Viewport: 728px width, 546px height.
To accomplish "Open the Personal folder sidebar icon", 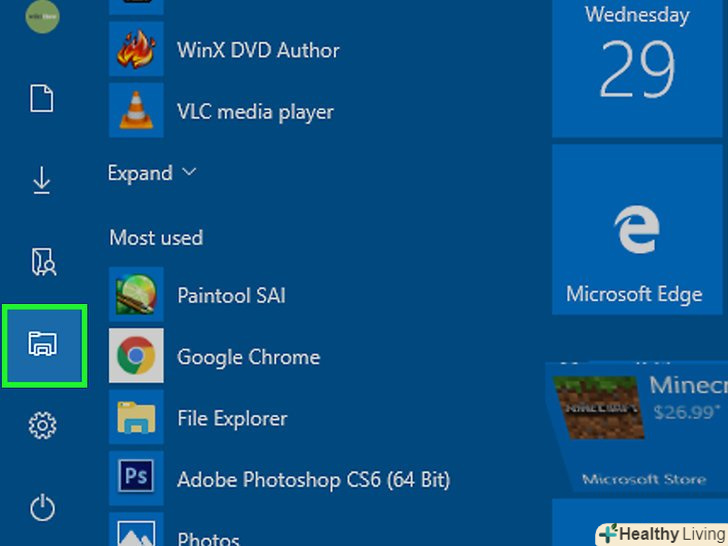I will click(x=44, y=262).
